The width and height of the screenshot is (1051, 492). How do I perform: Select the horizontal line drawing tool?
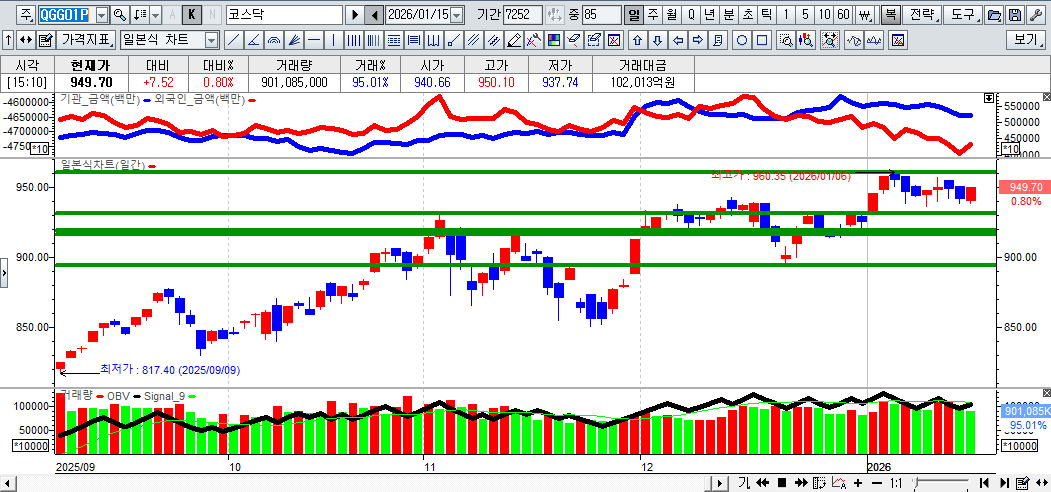tap(314, 41)
